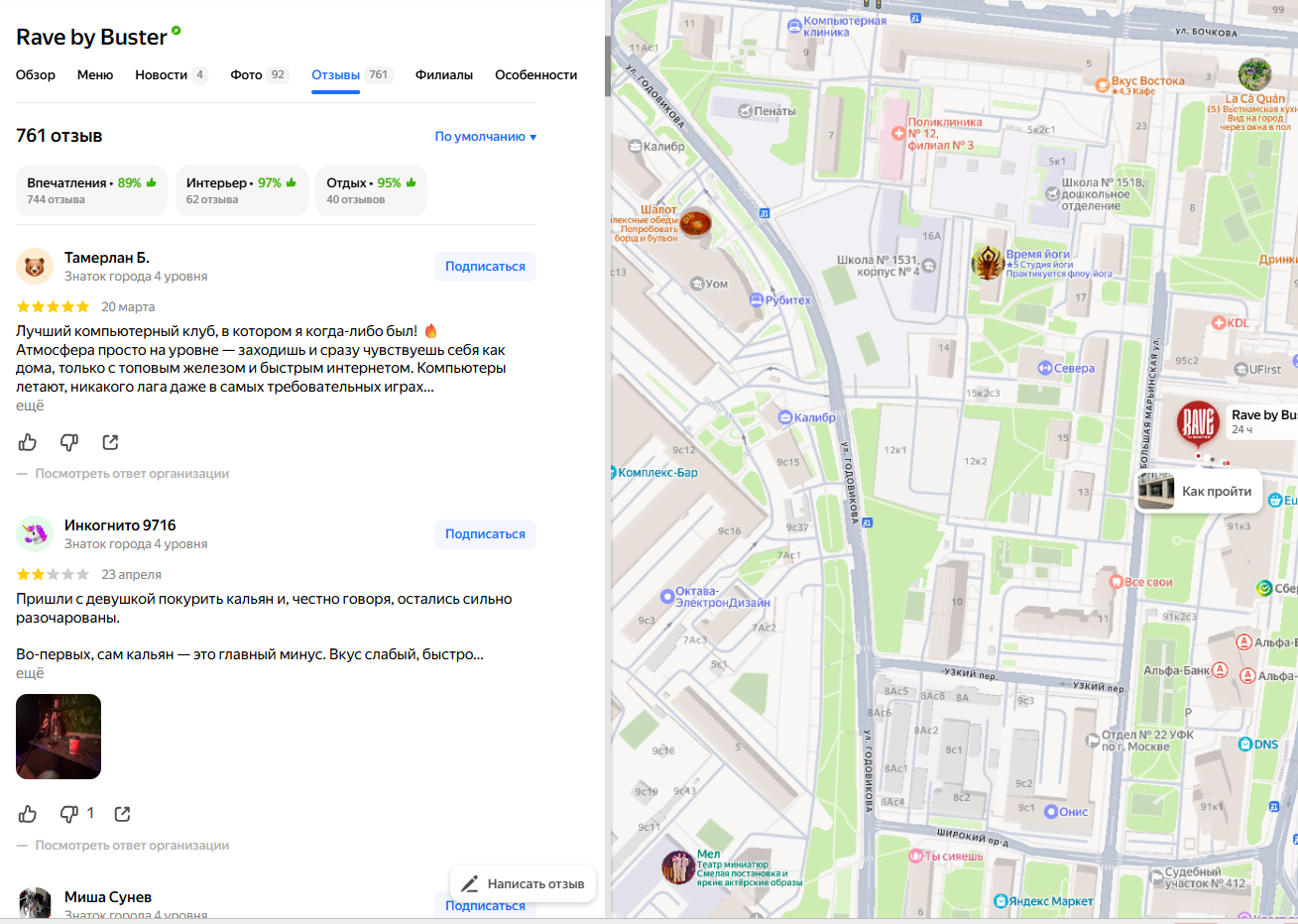Screen dimensions: 1298x924
Task: Click the Пенаты map point icon
Action: [746, 111]
